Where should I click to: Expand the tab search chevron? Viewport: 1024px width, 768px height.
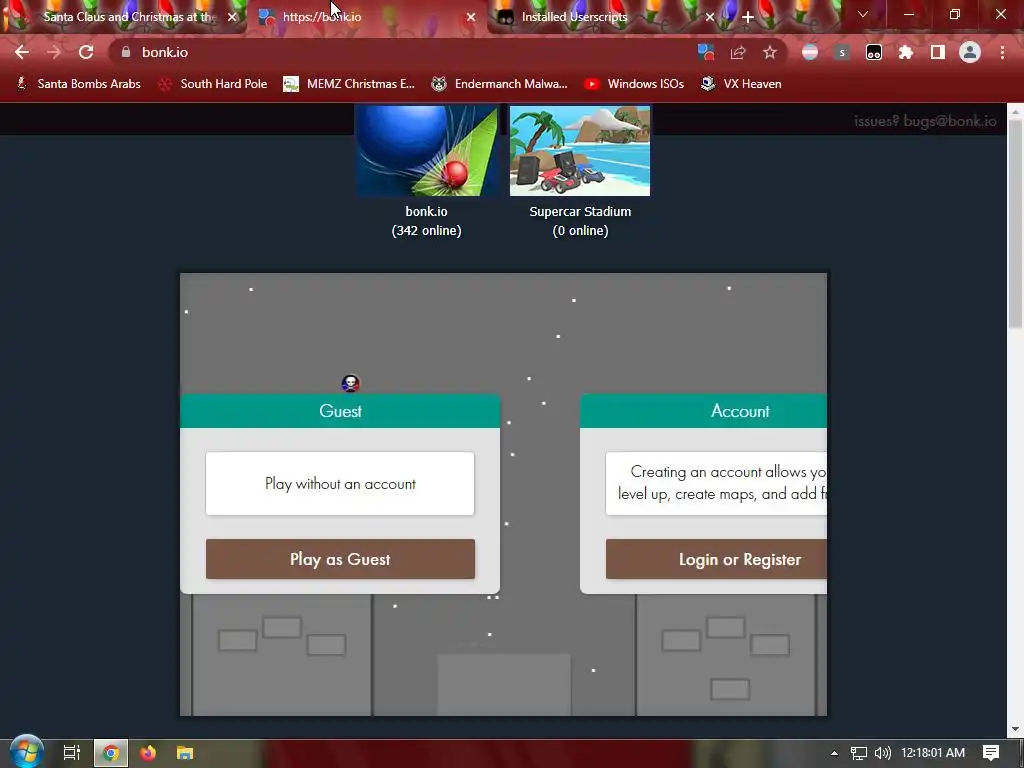pos(863,14)
